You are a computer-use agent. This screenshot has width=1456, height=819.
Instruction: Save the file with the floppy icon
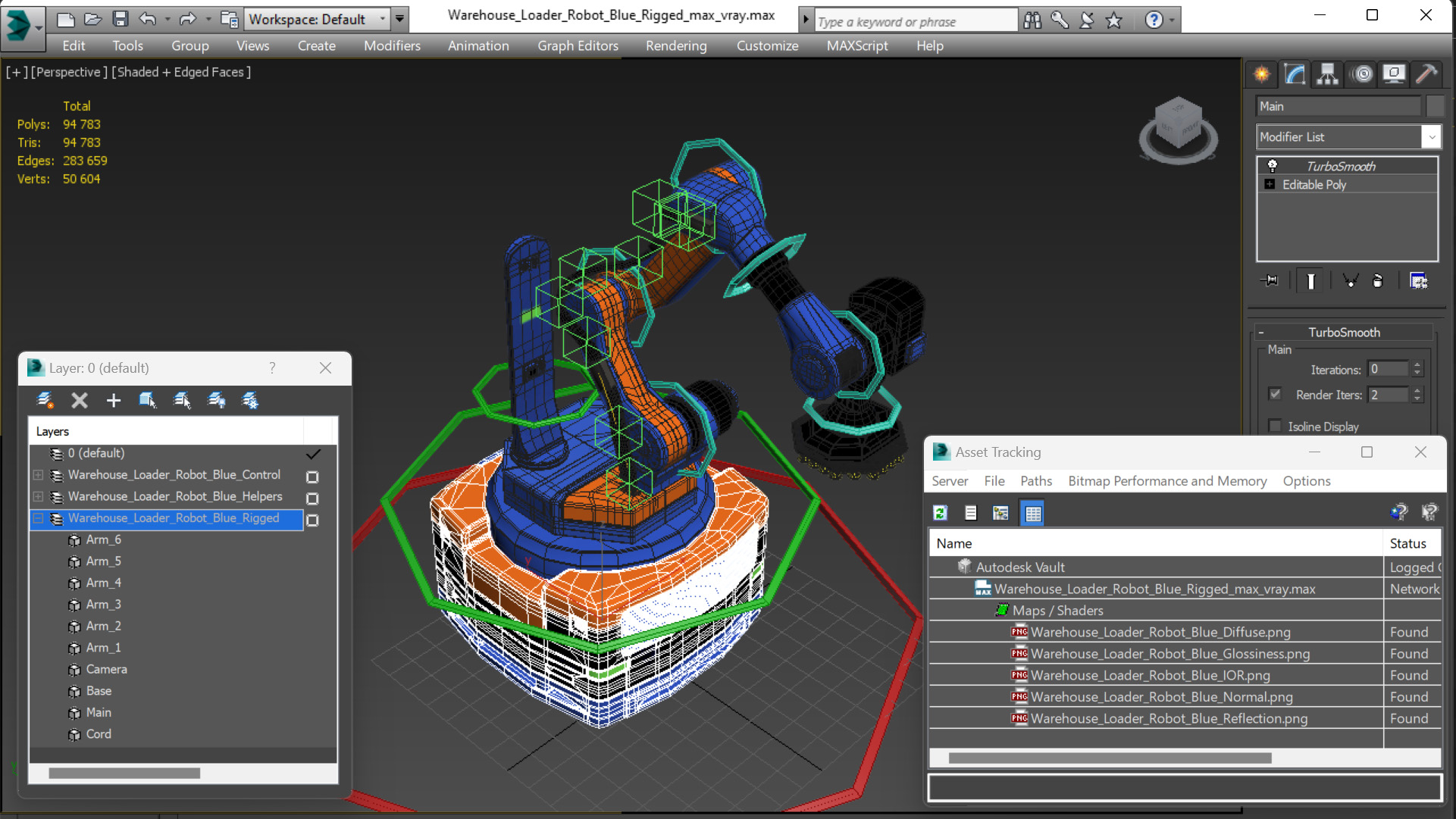point(120,19)
